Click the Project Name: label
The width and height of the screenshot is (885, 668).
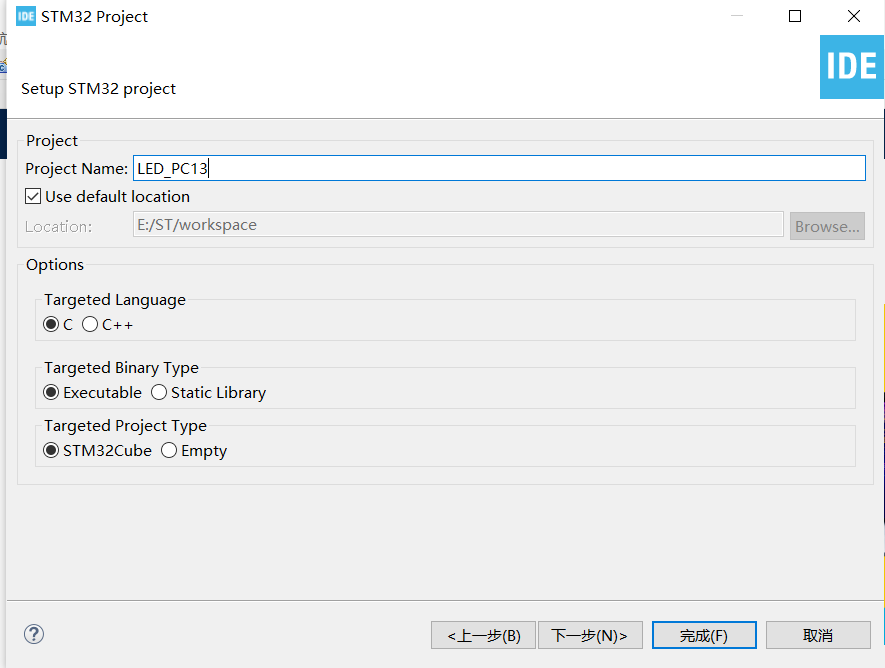coord(76,169)
